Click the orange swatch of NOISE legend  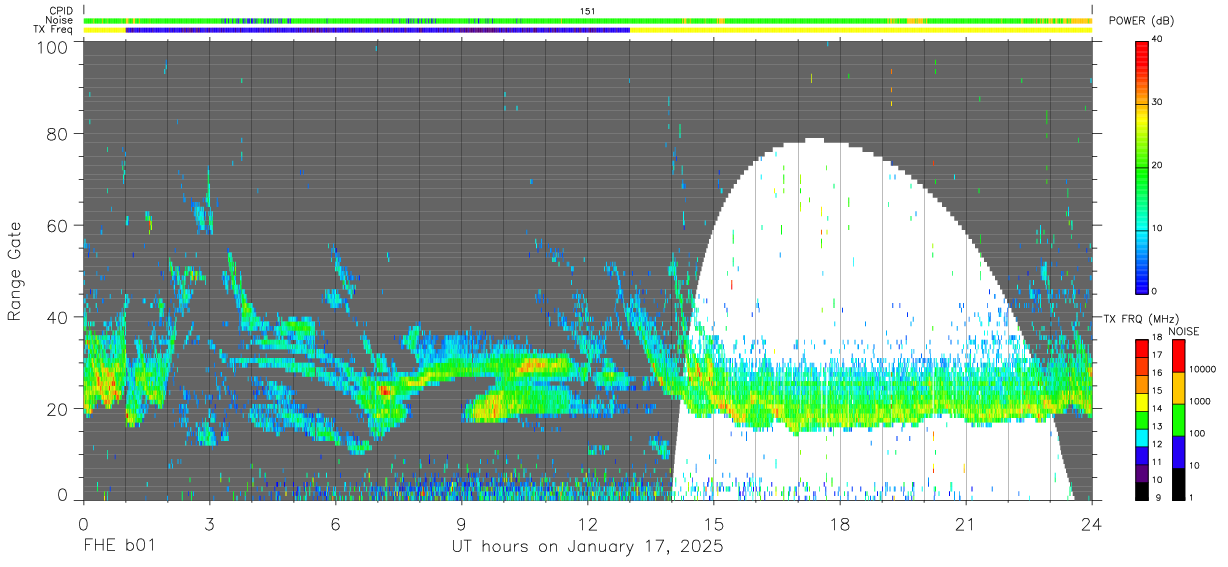(1179, 388)
